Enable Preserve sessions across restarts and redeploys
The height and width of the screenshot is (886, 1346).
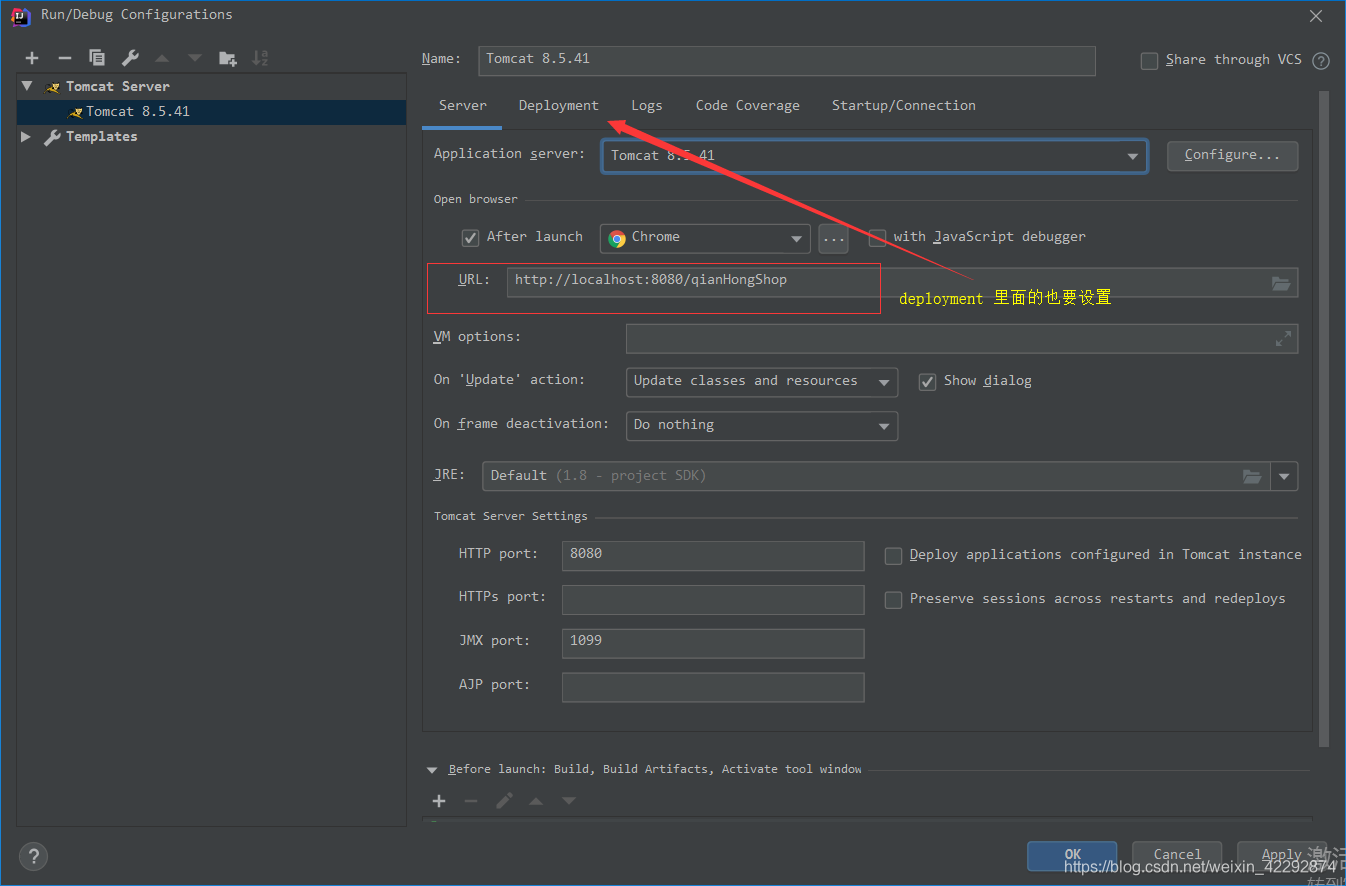[x=893, y=600]
